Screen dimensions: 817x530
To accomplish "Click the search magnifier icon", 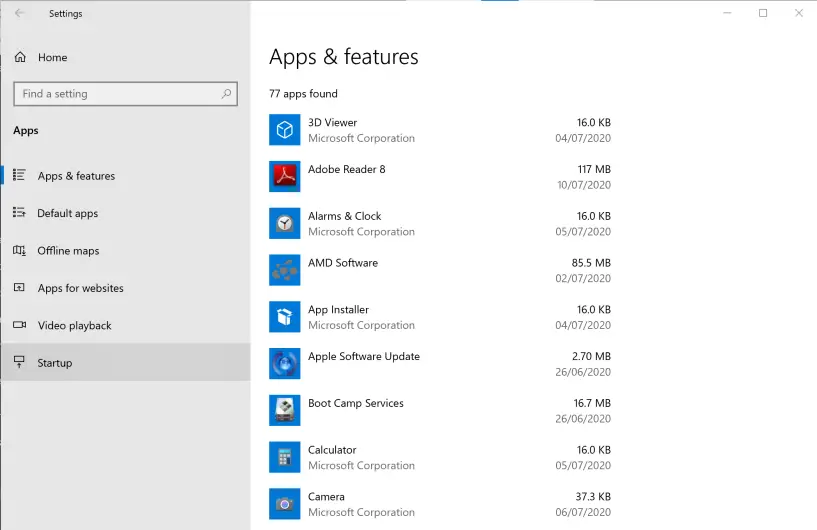I will click(x=226, y=94).
